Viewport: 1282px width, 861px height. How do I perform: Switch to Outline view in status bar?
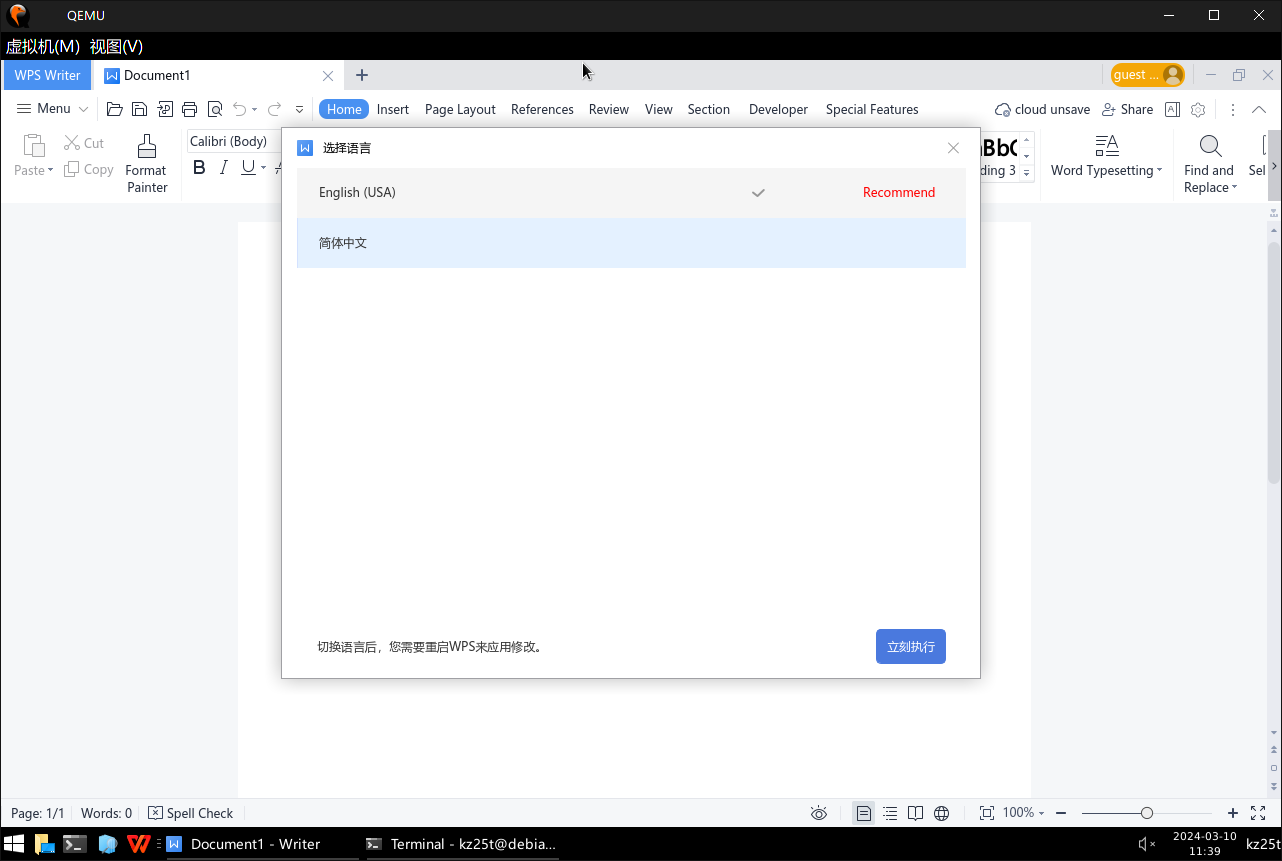point(890,813)
